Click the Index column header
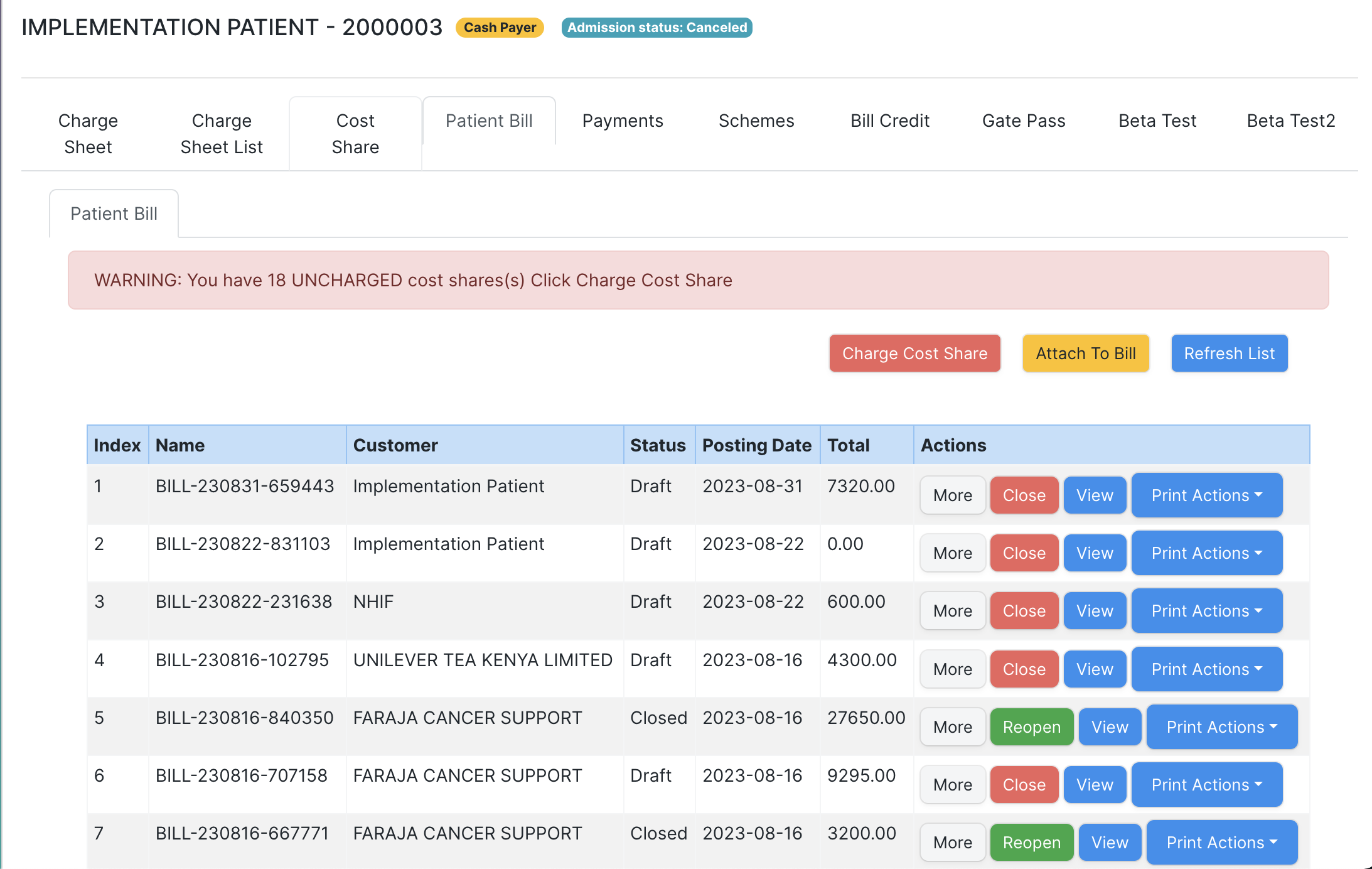The image size is (1372, 869). [x=117, y=445]
